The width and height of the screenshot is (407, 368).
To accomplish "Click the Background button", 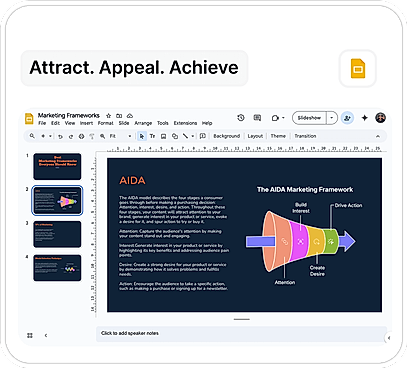I will [227, 136].
